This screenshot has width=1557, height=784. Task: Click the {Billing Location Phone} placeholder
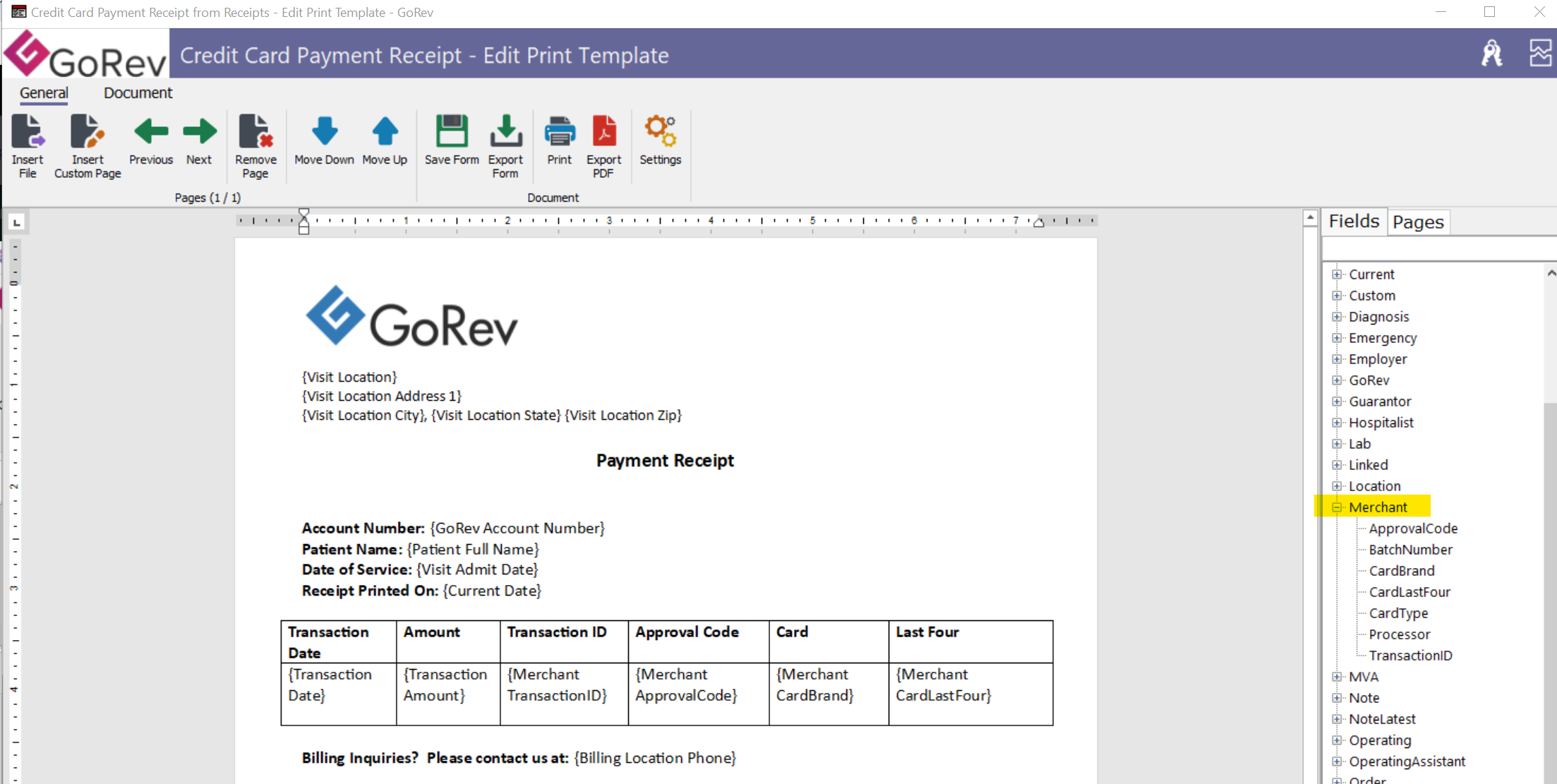[655, 758]
